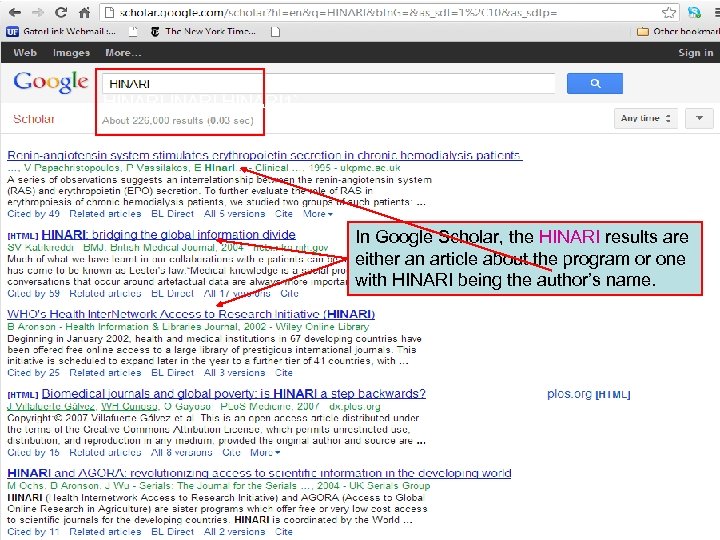Open the Images tab in black bar
This screenshot has width=720, height=540.
(71, 52)
